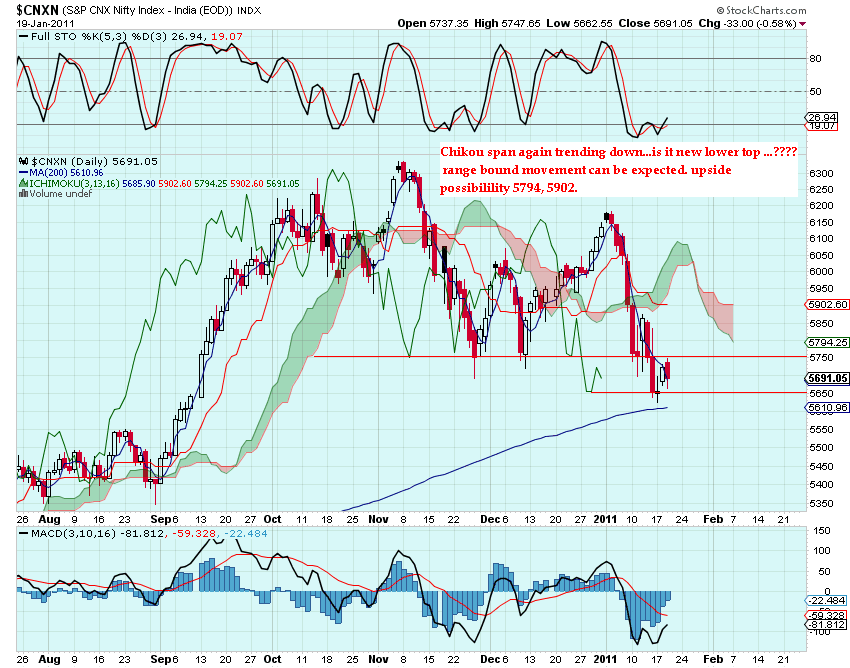
Task: Click Aug on the bottom MACD date axis
Action: coord(49,659)
